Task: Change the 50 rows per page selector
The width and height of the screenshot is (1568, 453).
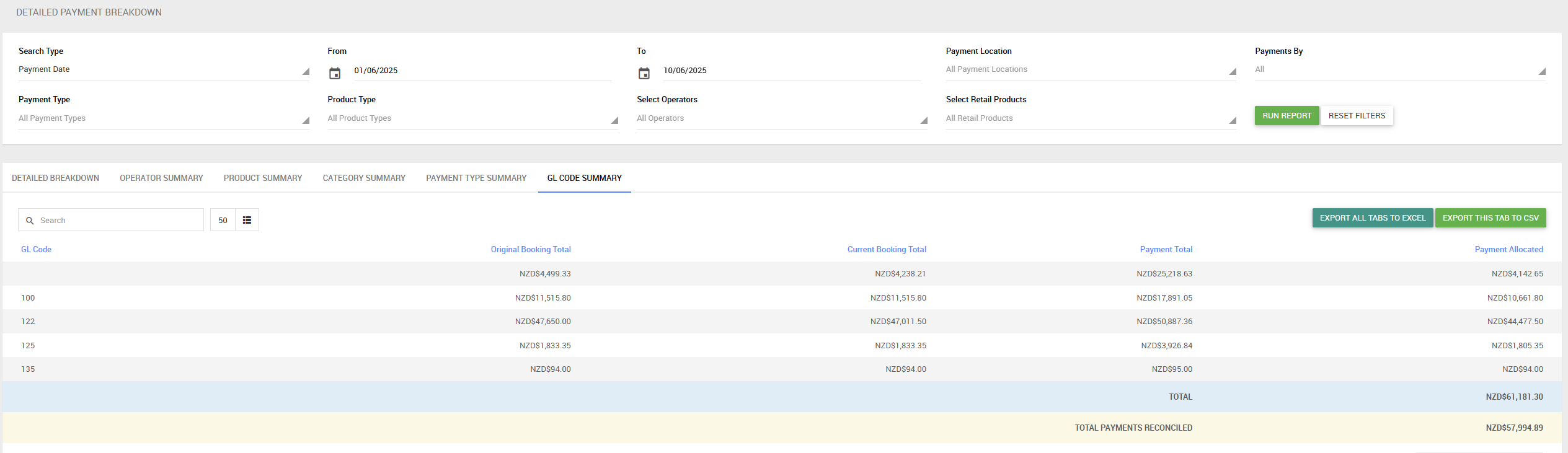Action: pos(223,220)
